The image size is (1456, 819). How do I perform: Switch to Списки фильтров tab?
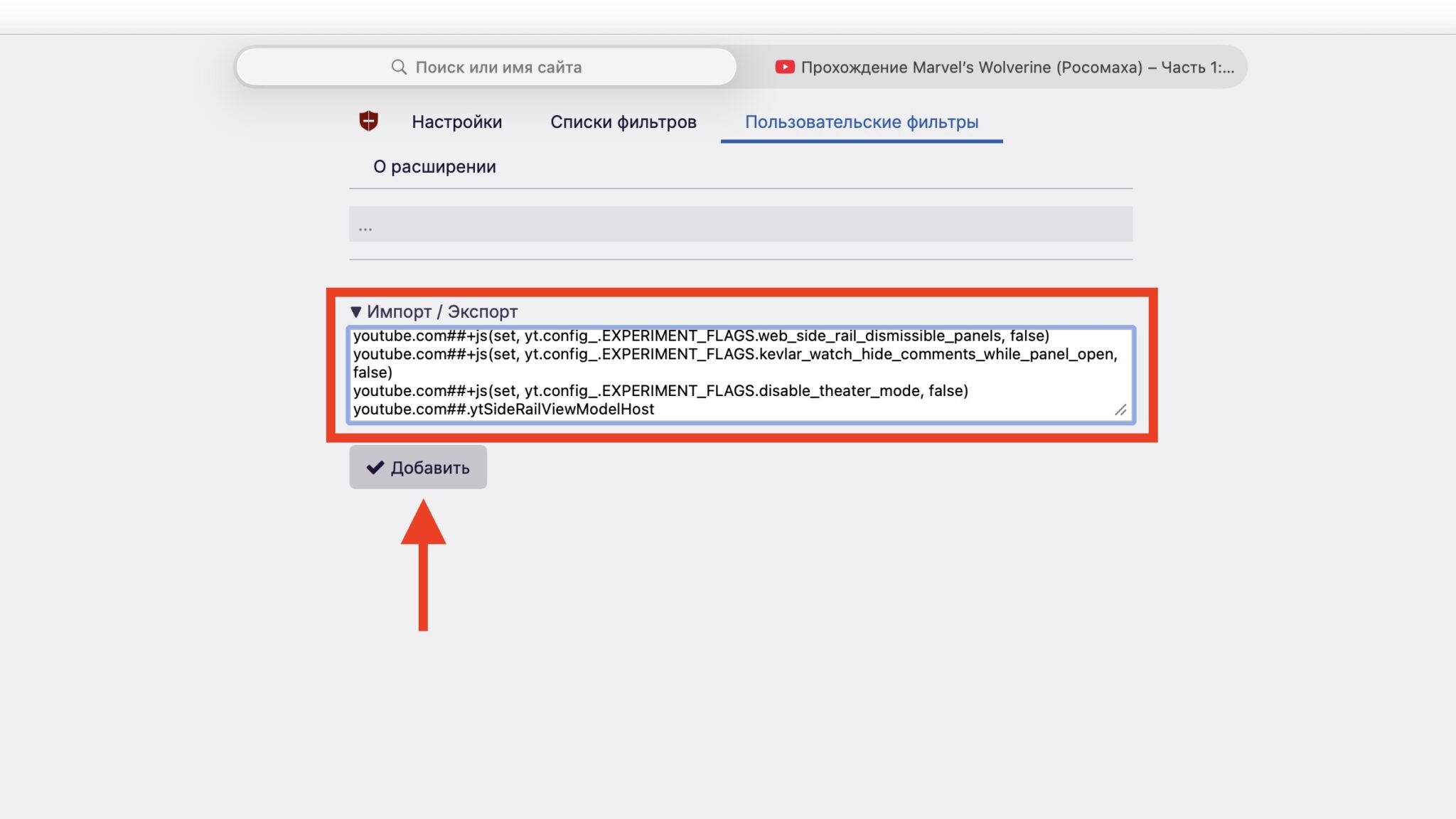click(x=623, y=122)
